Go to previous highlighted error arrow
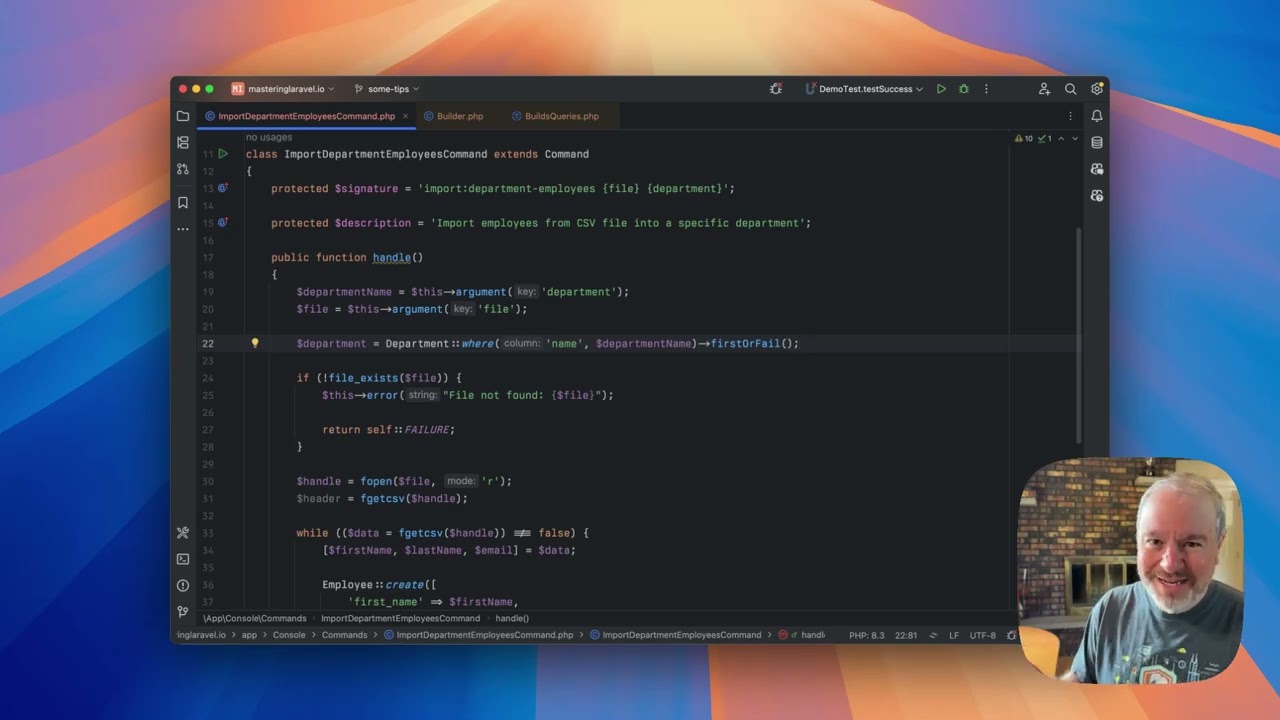 click(x=1062, y=138)
